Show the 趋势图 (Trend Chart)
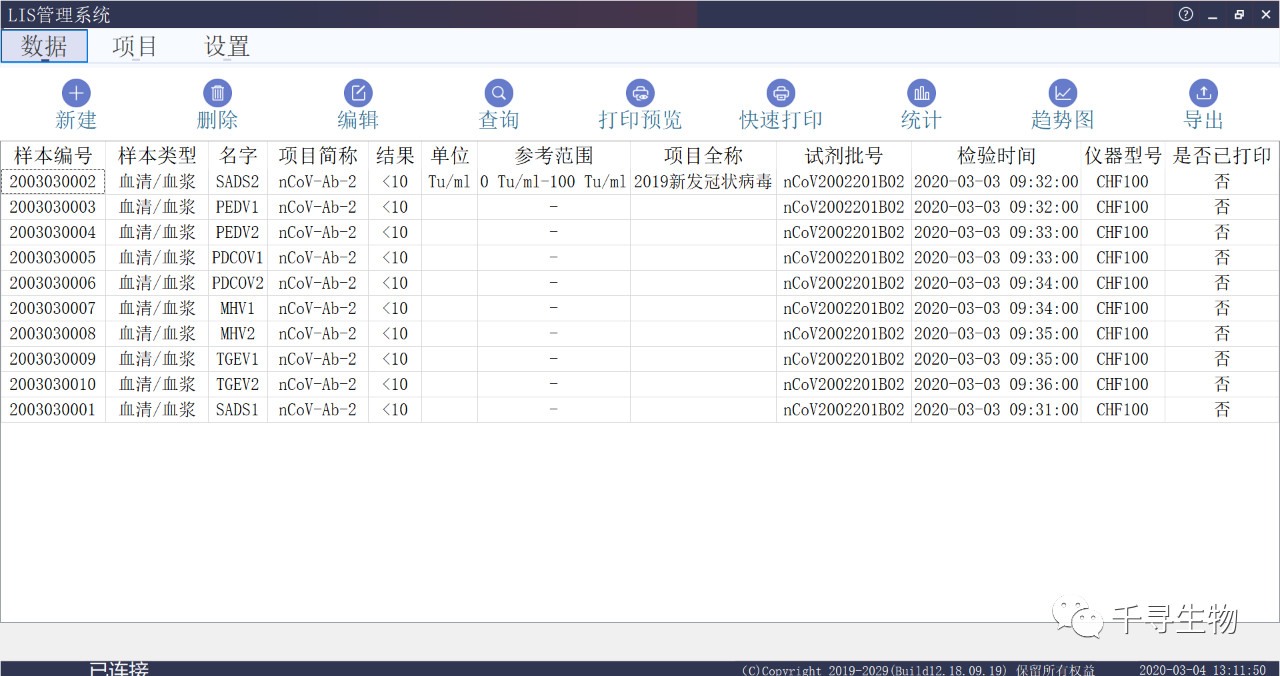Image resolution: width=1280 pixels, height=676 pixels. click(x=1062, y=94)
